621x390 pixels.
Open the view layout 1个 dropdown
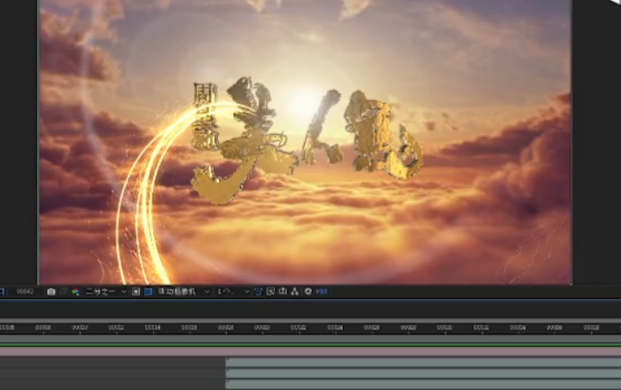pyautogui.click(x=233, y=292)
